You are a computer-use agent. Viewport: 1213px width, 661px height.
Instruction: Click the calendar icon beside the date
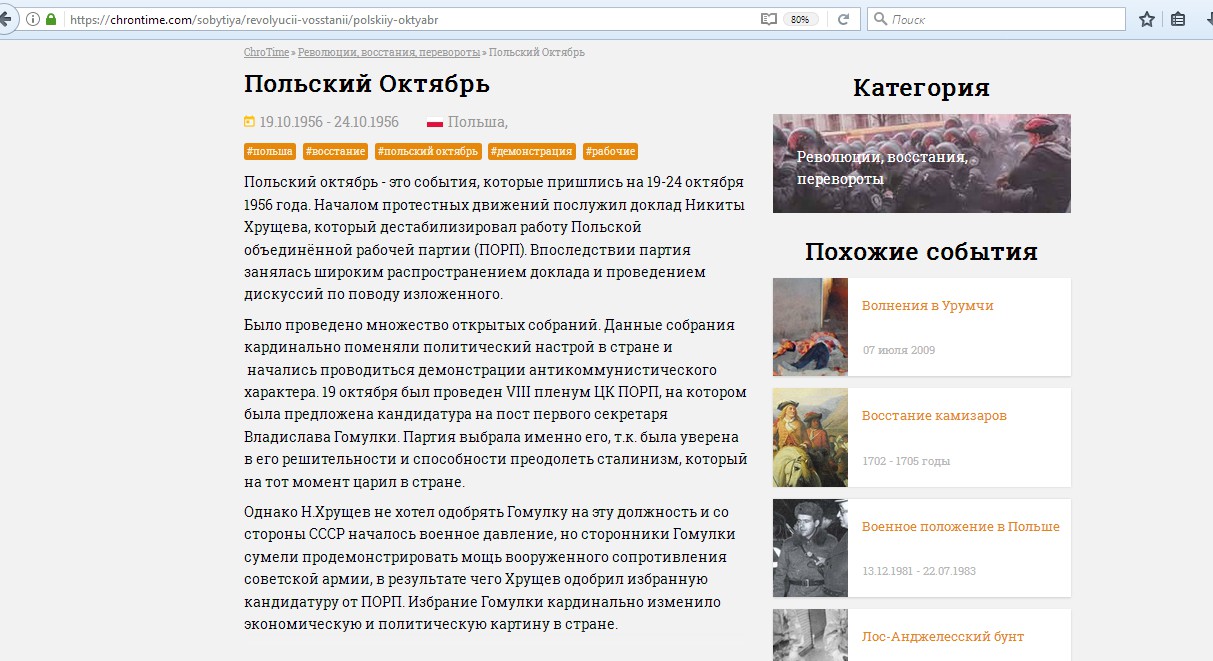tap(249, 122)
